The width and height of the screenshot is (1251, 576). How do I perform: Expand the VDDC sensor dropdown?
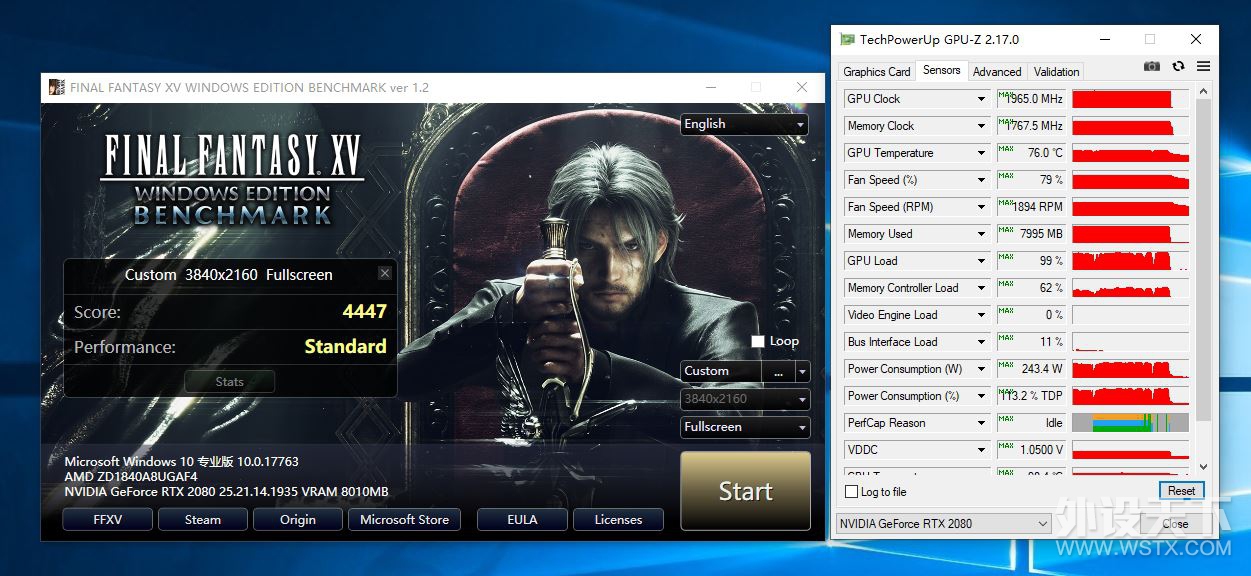point(982,450)
